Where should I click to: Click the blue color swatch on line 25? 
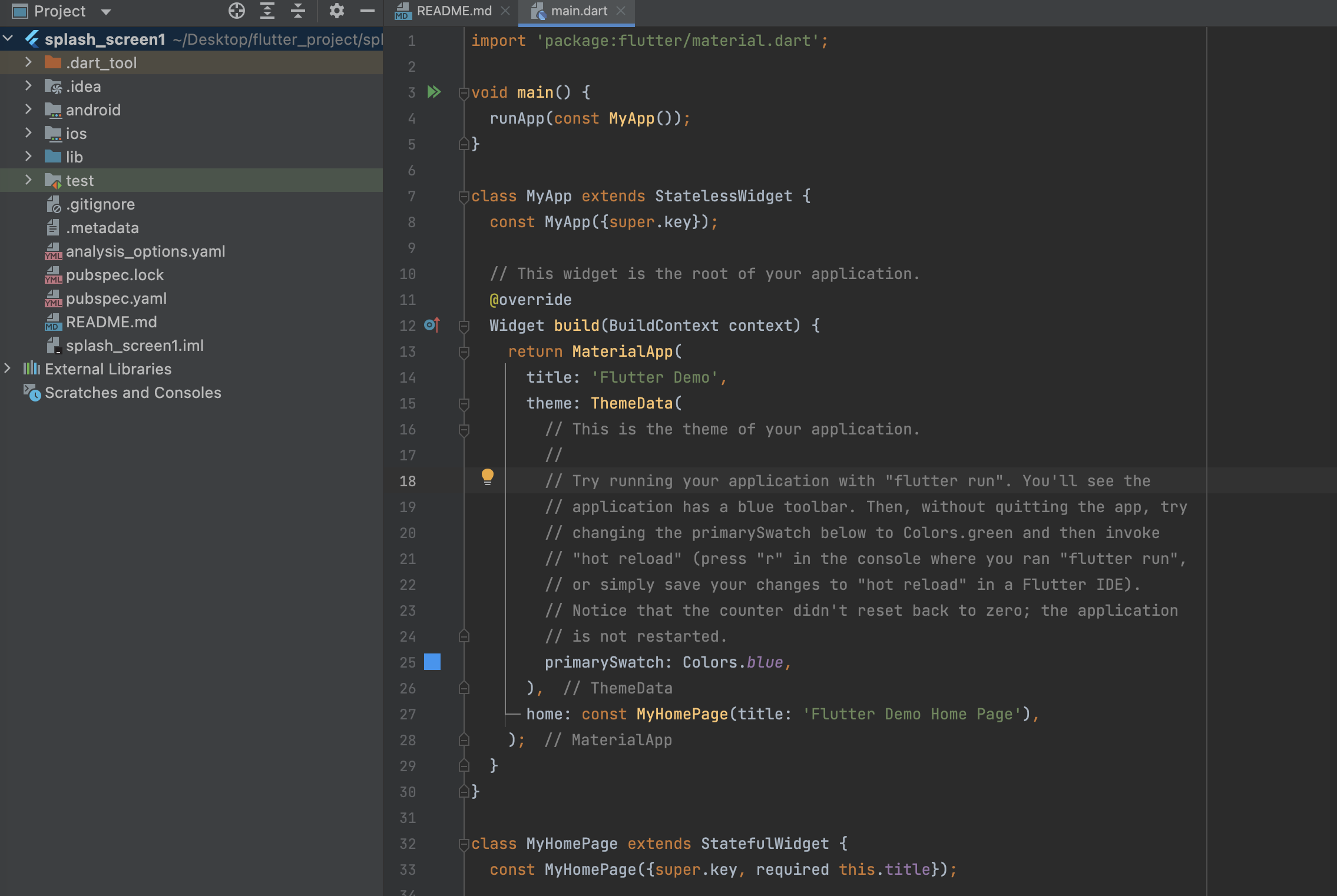point(432,662)
